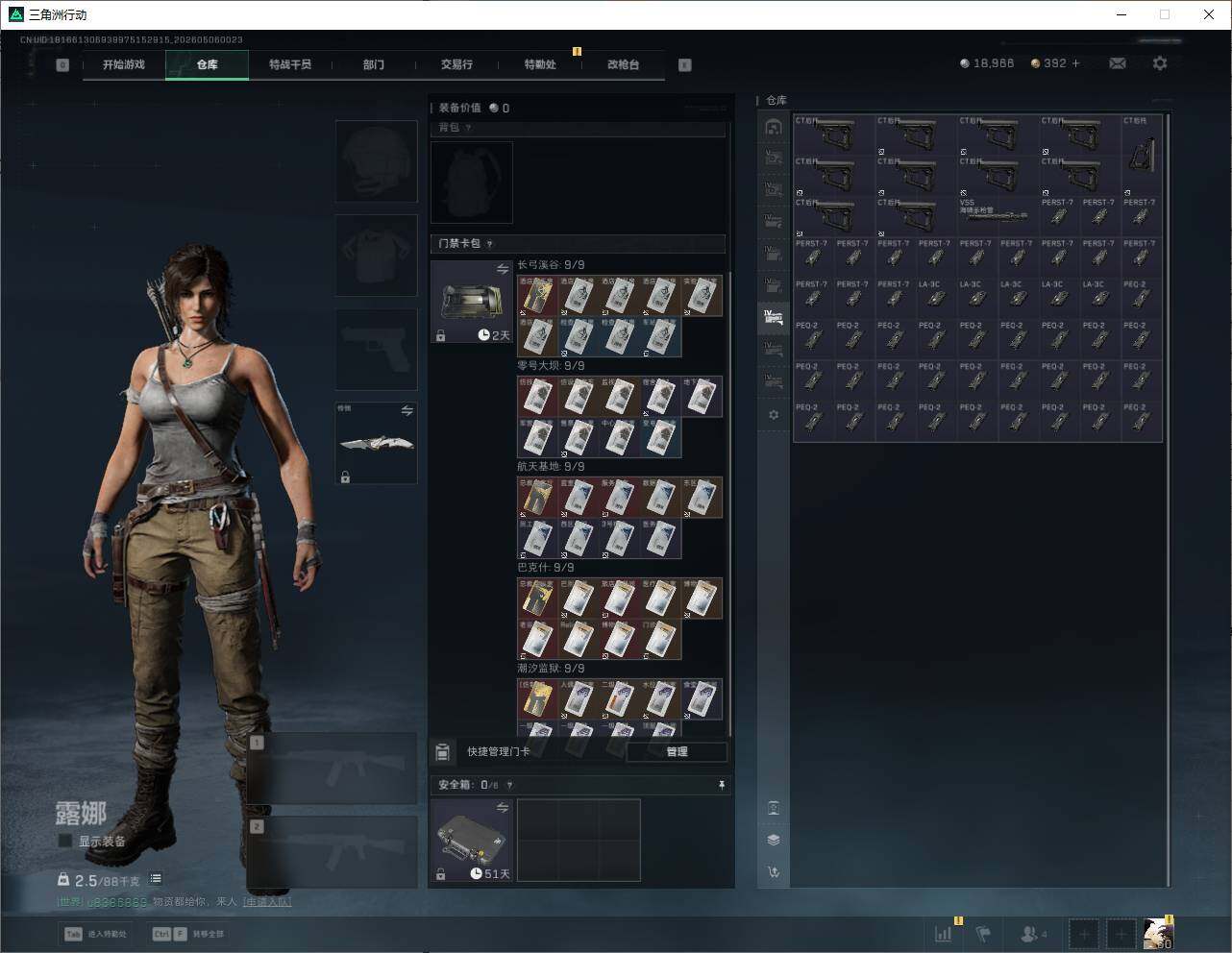Click the 管理 button

click(677, 751)
